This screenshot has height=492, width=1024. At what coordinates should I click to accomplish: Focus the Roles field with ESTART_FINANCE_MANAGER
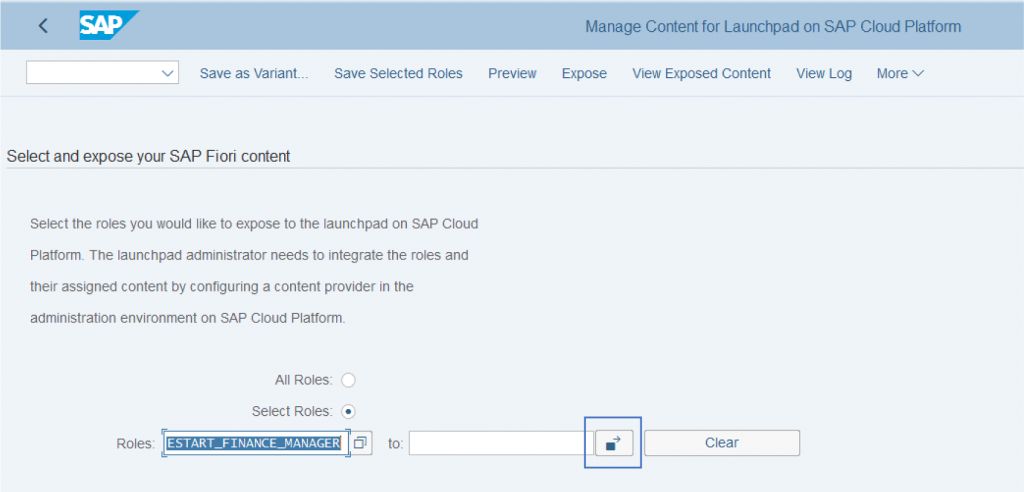click(x=256, y=443)
